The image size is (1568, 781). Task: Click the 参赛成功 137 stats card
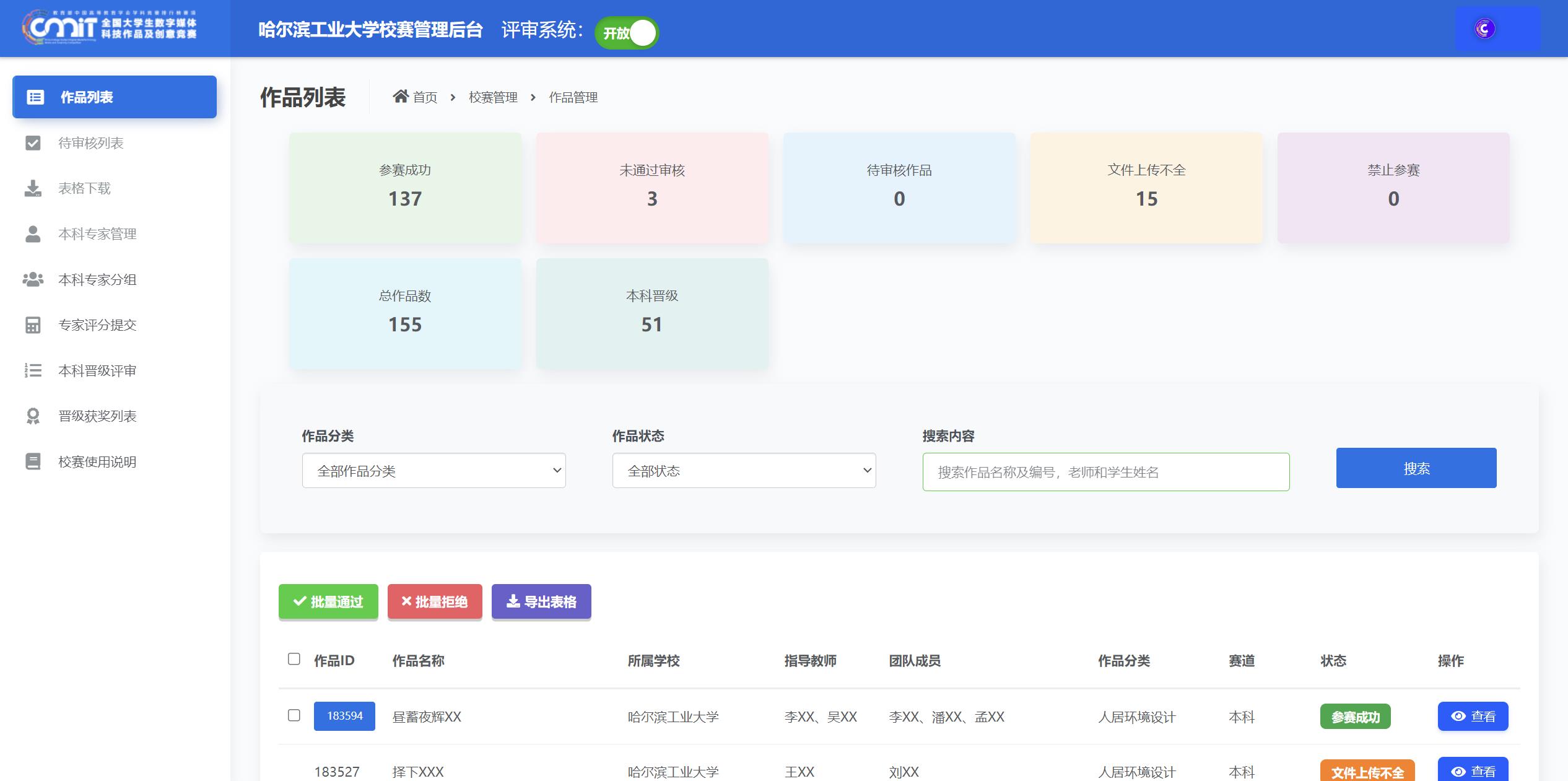tap(405, 187)
